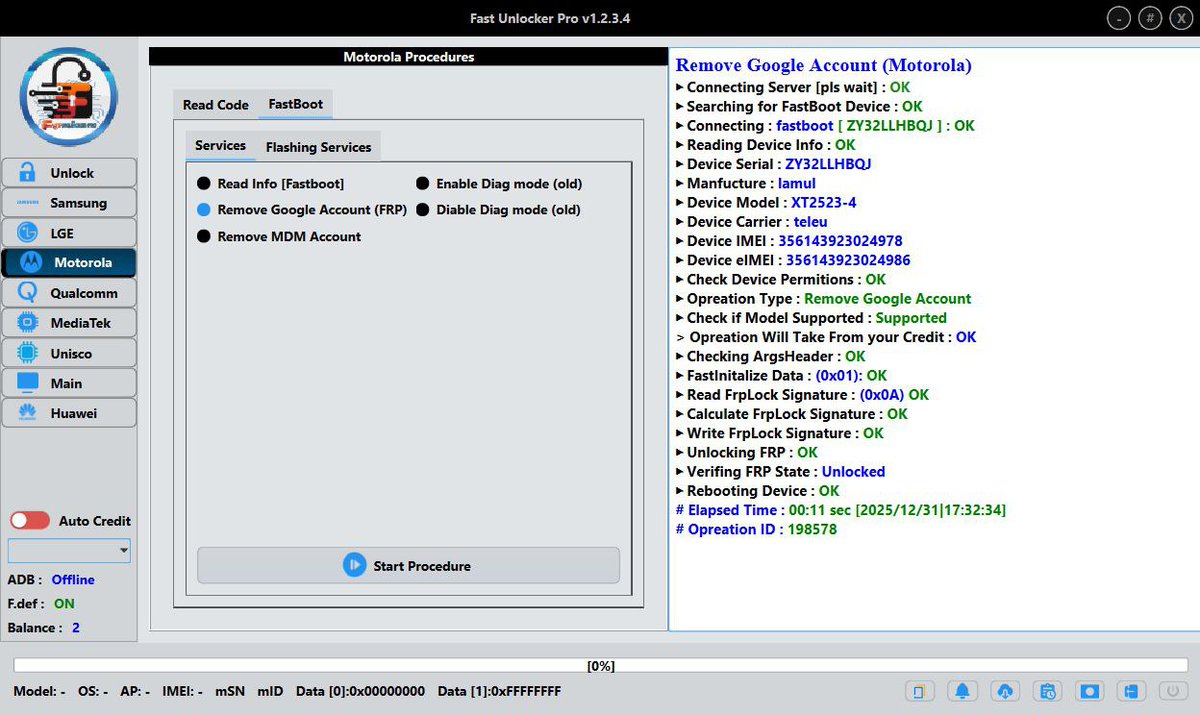Open the Flashing Services sub-tab
The width and height of the screenshot is (1200, 715).
point(318,147)
